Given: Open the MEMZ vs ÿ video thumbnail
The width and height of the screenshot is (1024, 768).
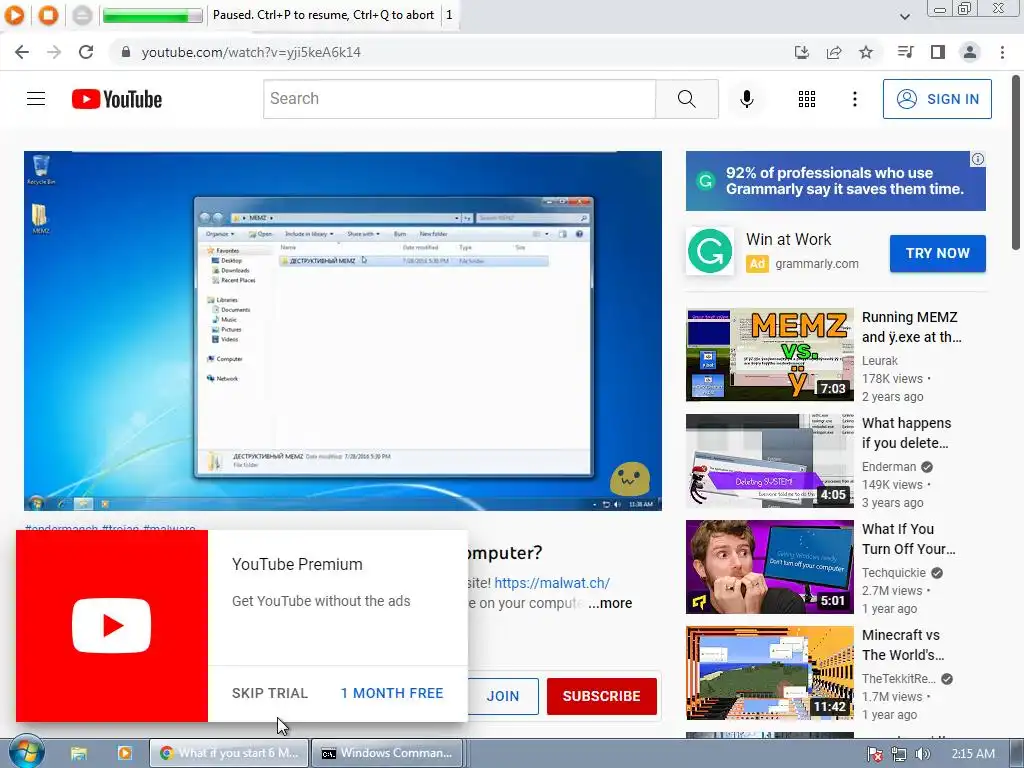Looking at the screenshot, I should tap(769, 354).
